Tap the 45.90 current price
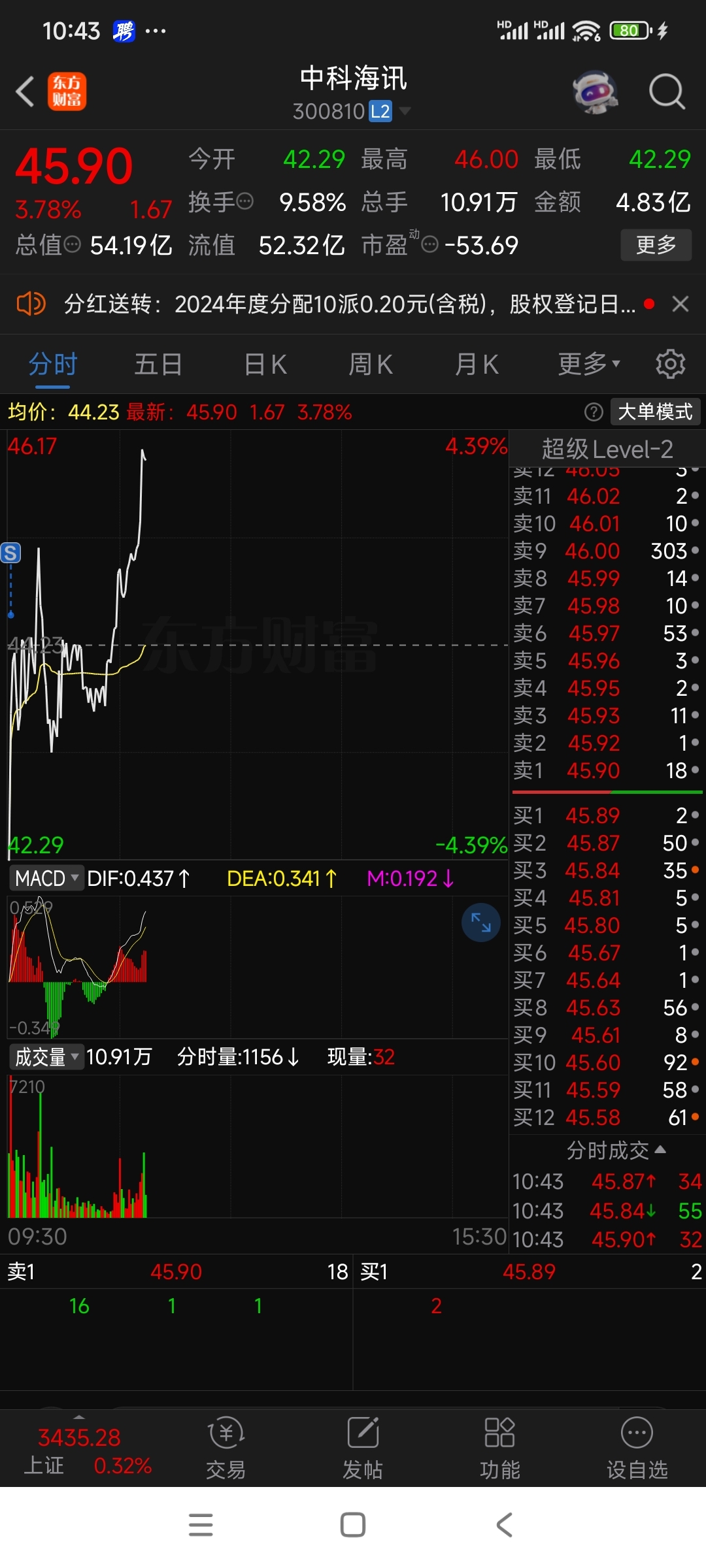 (74, 167)
